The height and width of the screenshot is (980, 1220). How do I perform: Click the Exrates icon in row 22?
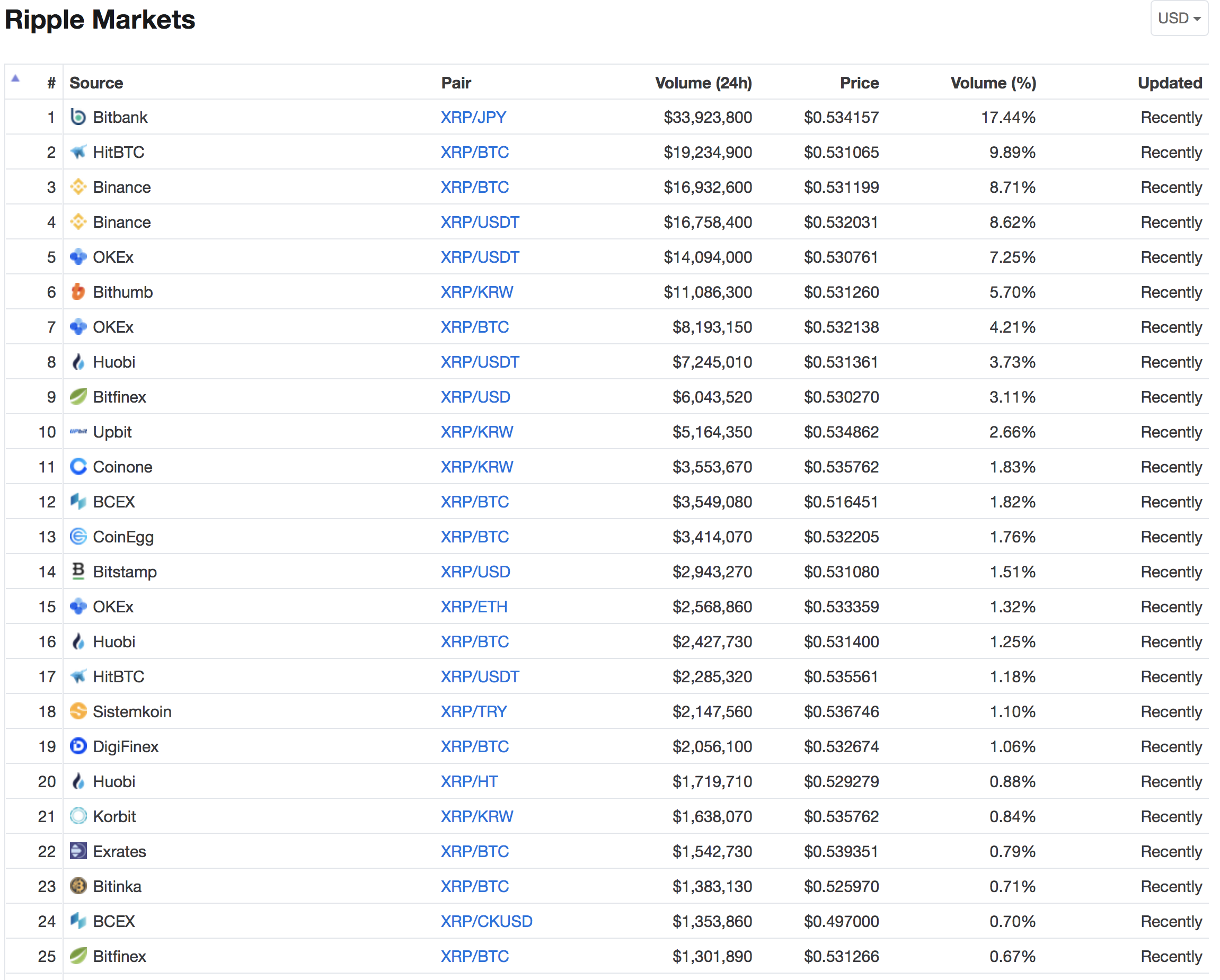click(78, 852)
